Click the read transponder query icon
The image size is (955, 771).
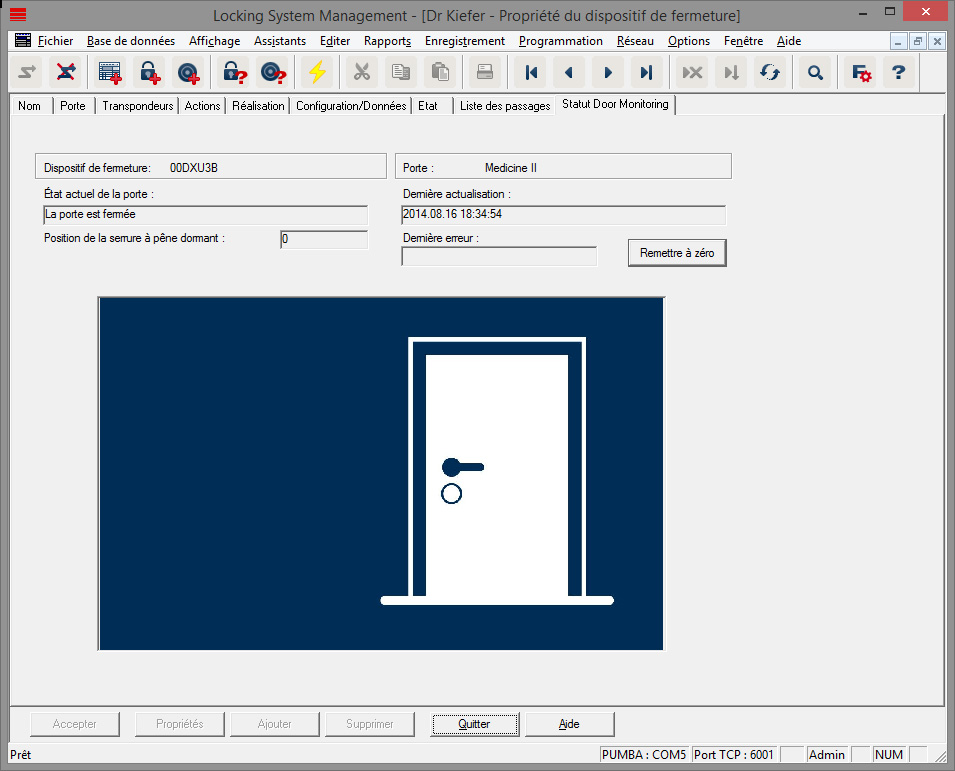point(271,72)
